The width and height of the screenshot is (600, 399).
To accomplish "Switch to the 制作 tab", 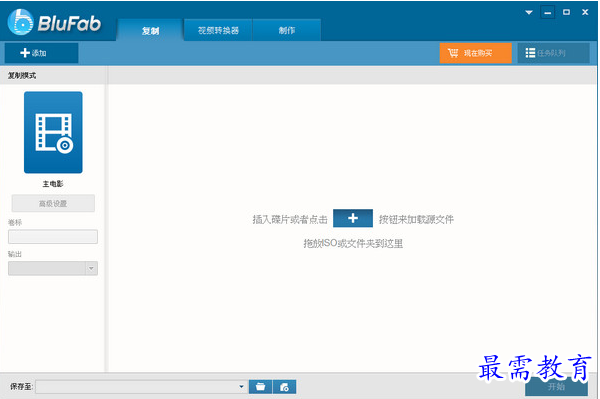I will [x=287, y=30].
